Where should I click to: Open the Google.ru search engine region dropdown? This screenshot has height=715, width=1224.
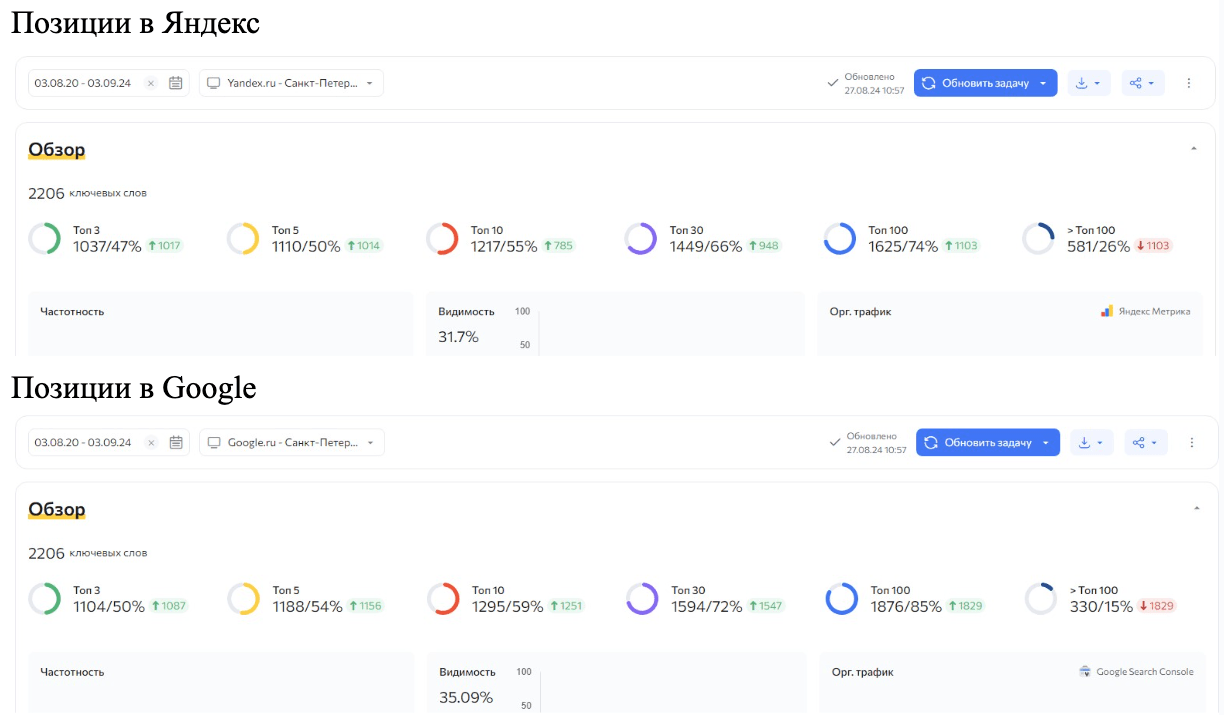292,442
